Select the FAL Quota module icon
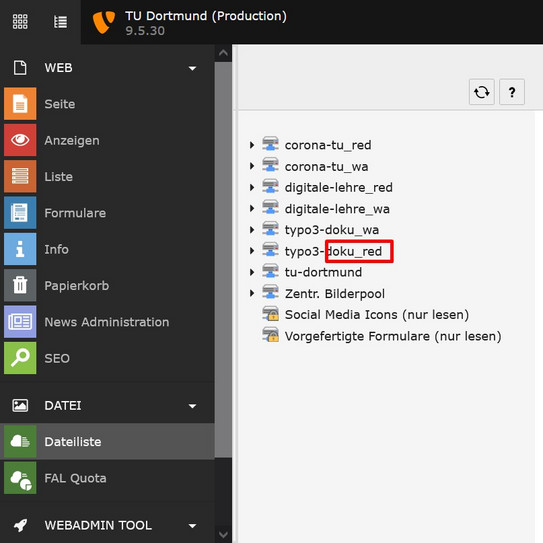 point(20,478)
